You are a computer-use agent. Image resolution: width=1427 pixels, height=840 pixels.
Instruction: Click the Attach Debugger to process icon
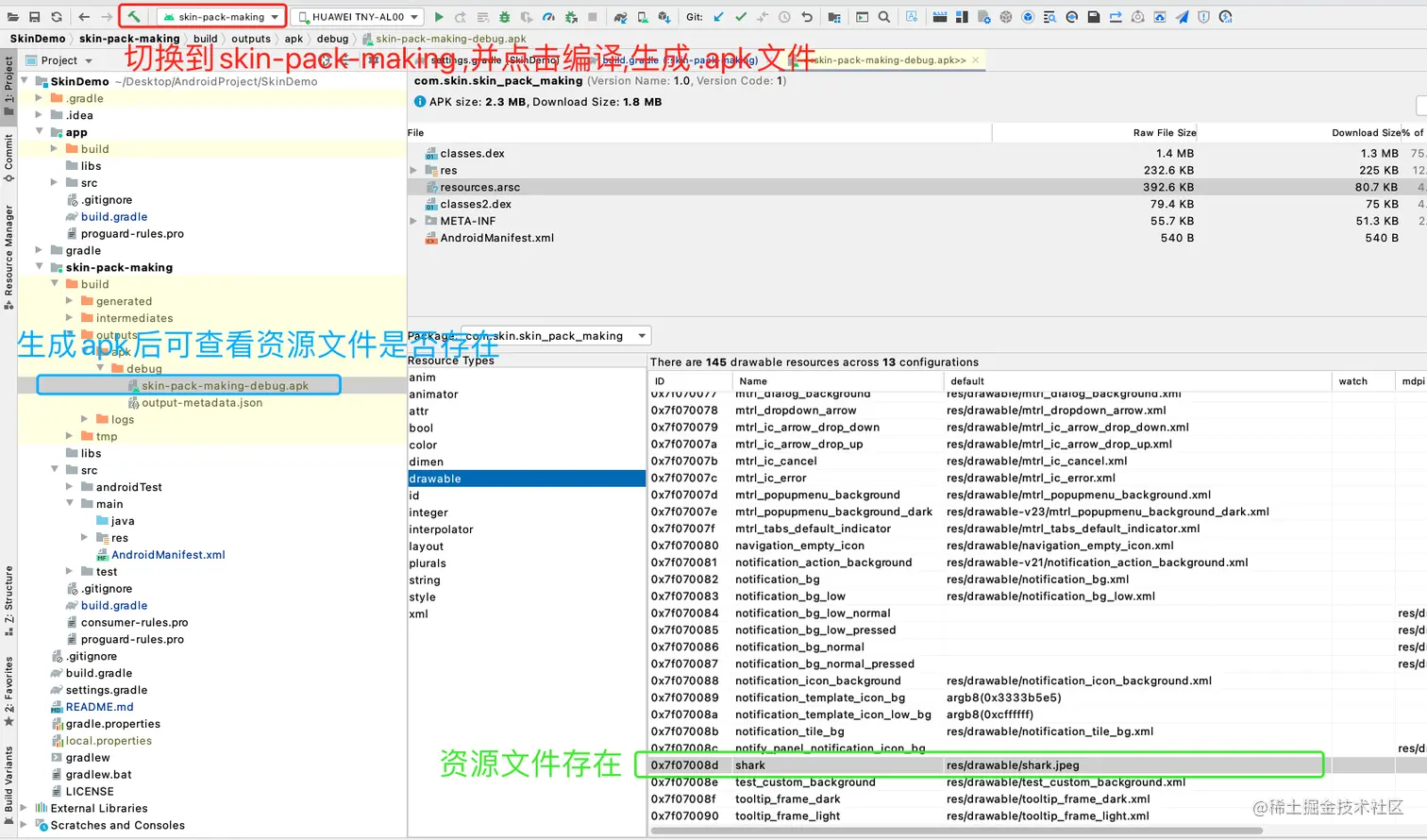[x=571, y=17]
